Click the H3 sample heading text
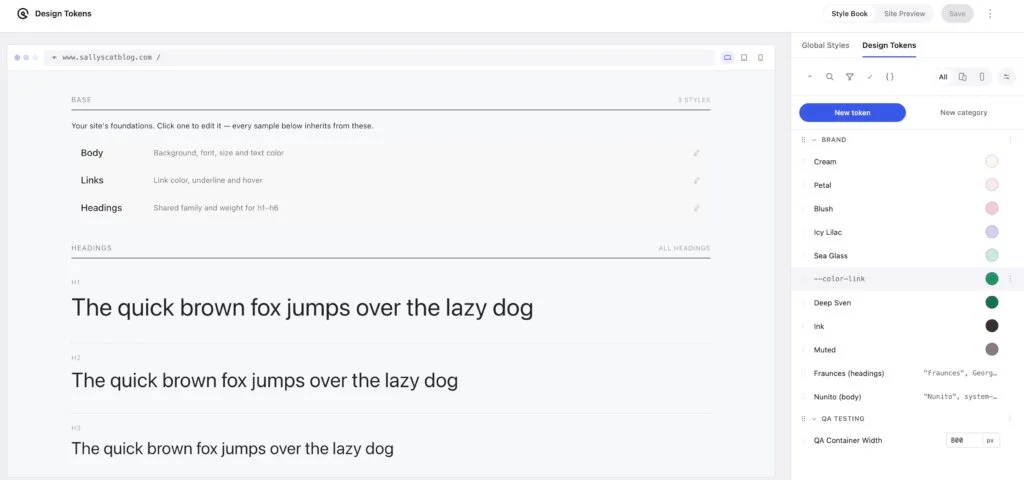Viewport: 1024px width, 480px height. pyautogui.click(x=232, y=449)
